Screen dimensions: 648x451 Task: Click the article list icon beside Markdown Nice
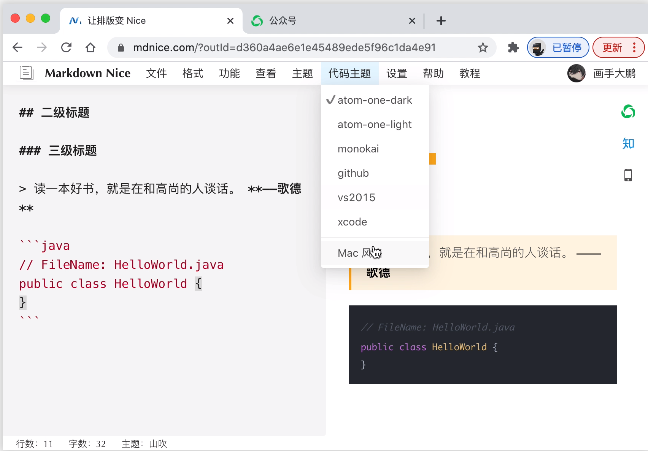pos(26,73)
